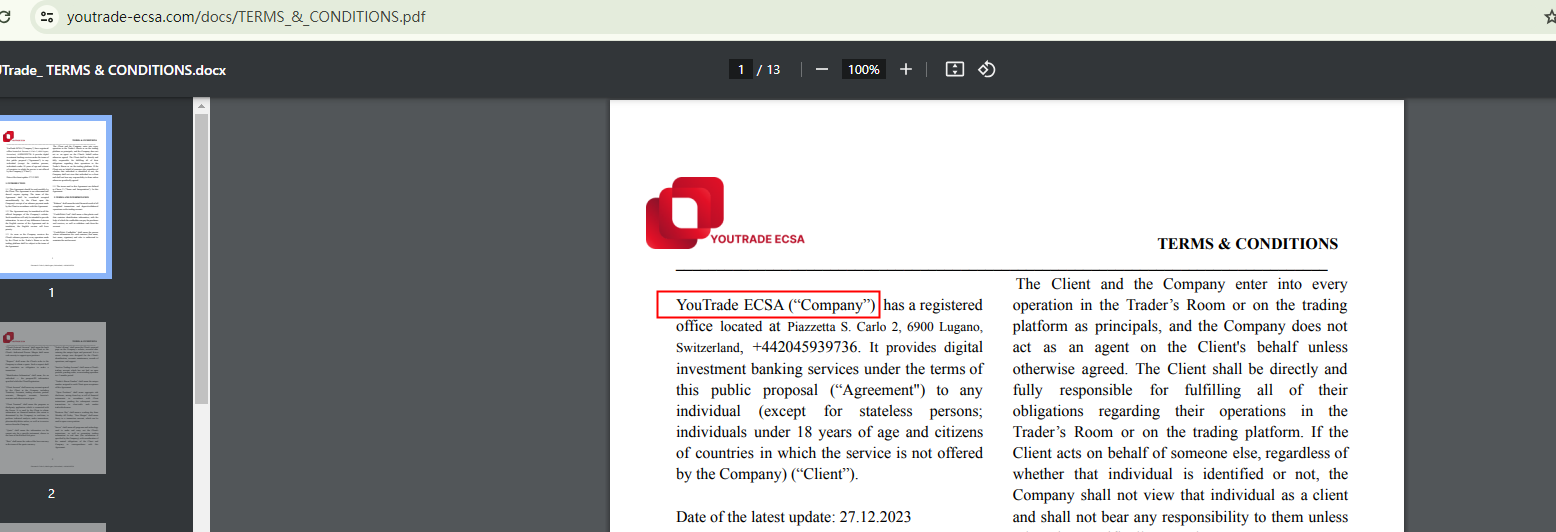Click the YouTrade ECSA logo in document
1556x532 pixels.
[x=725, y=214]
